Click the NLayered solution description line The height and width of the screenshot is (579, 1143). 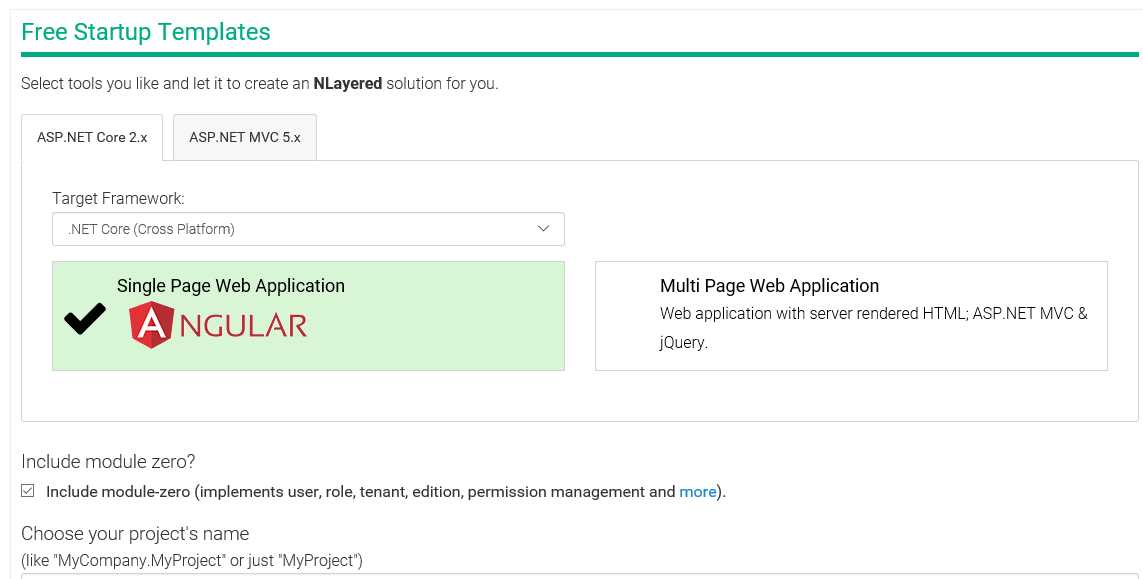pyautogui.click(x=260, y=84)
